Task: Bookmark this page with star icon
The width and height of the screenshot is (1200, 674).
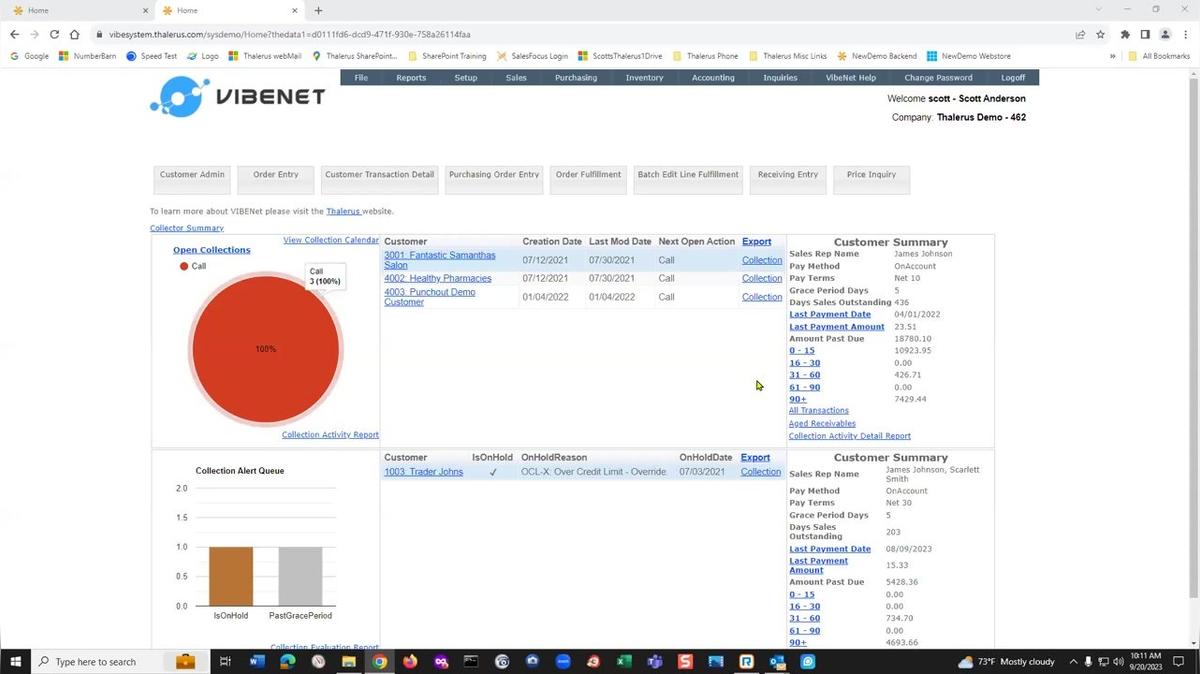Action: coord(1100,34)
